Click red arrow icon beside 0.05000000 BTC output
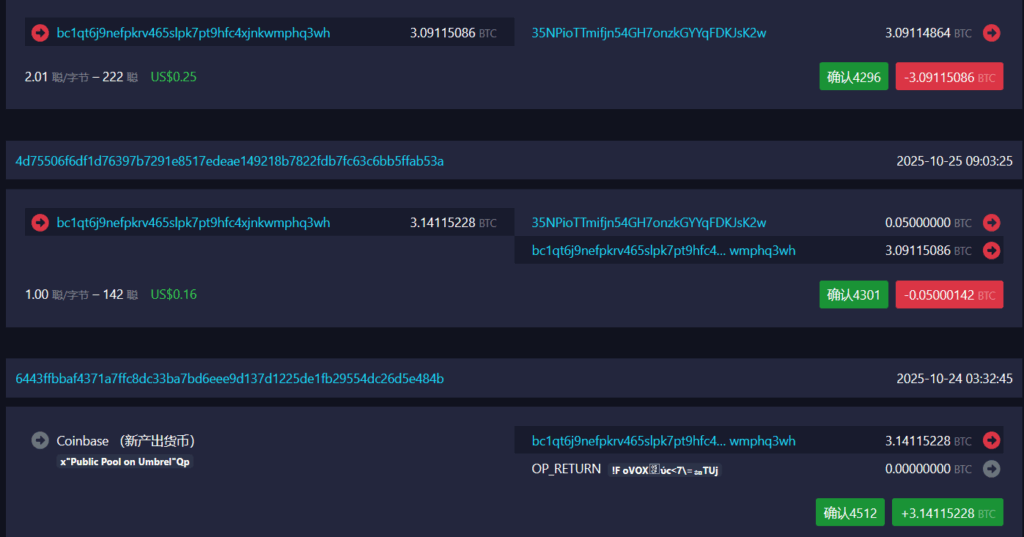This screenshot has width=1024, height=537. (991, 222)
